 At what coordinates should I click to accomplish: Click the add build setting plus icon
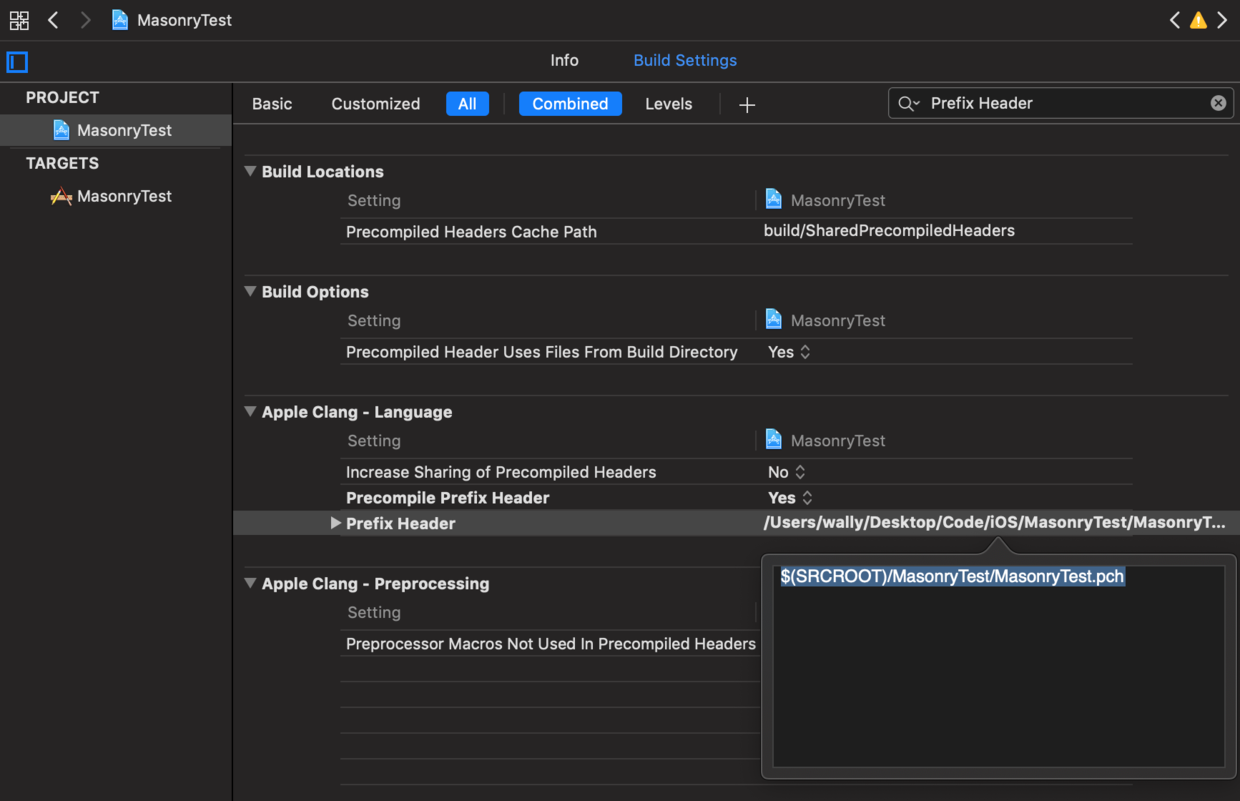pos(747,104)
